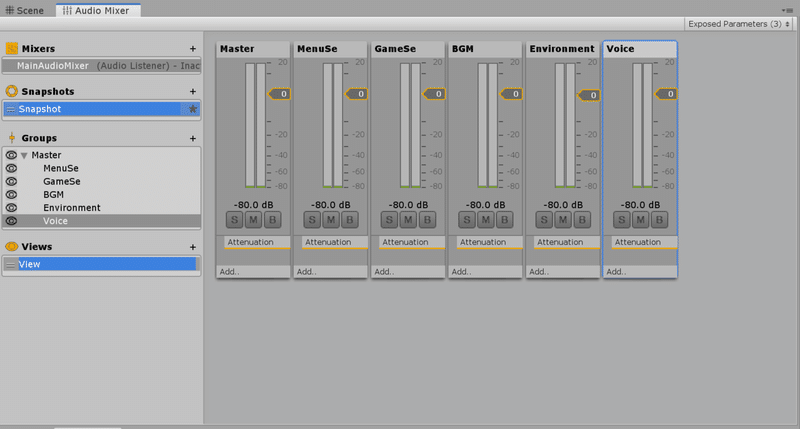Screen dimensions: 800x429
Task: Bypass effects on the GameSe channel
Action: click(427, 220)
